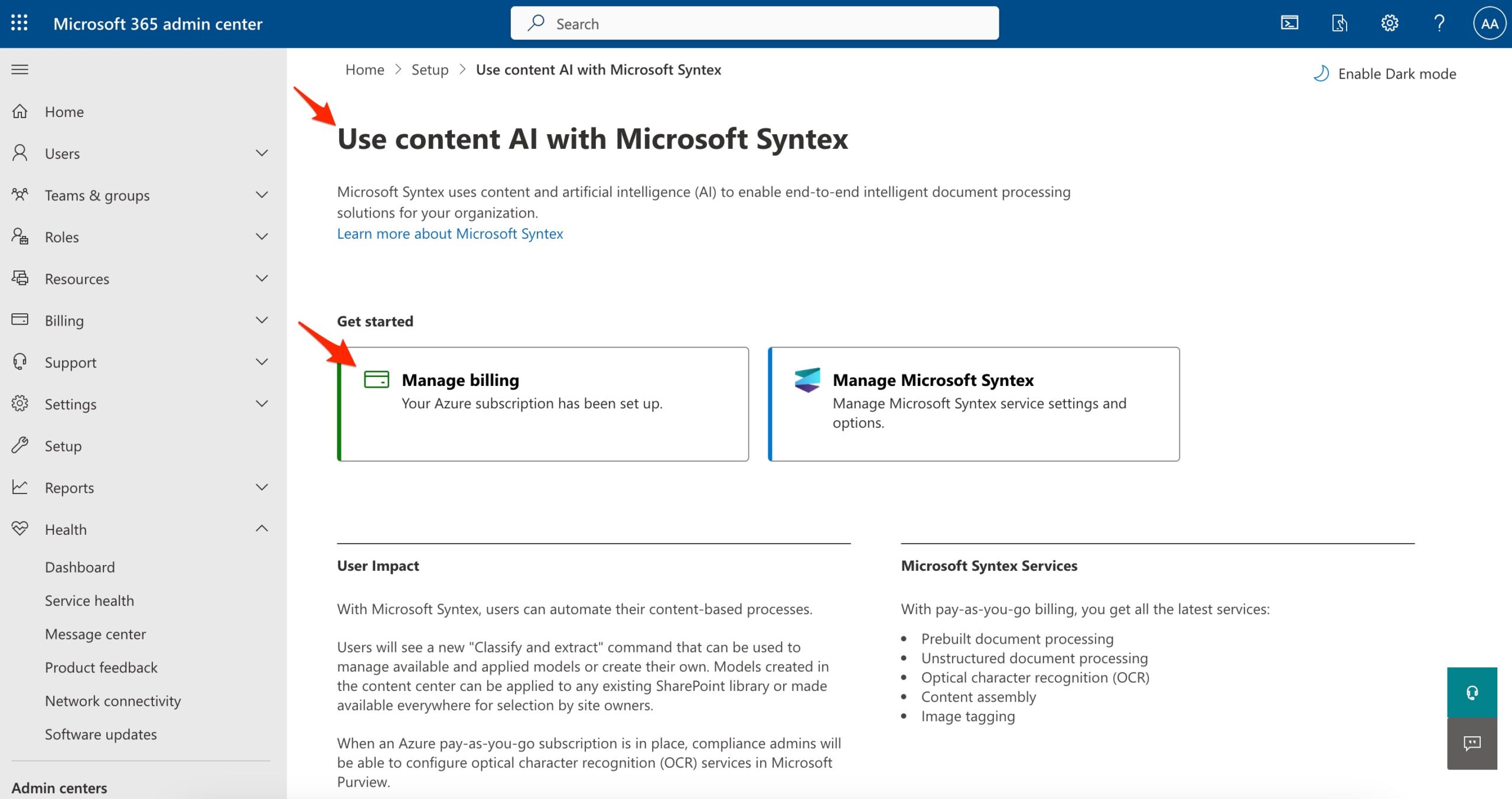Open the app launcher waffle icon
1512x799 pixels.
click(x=19, y=23)
